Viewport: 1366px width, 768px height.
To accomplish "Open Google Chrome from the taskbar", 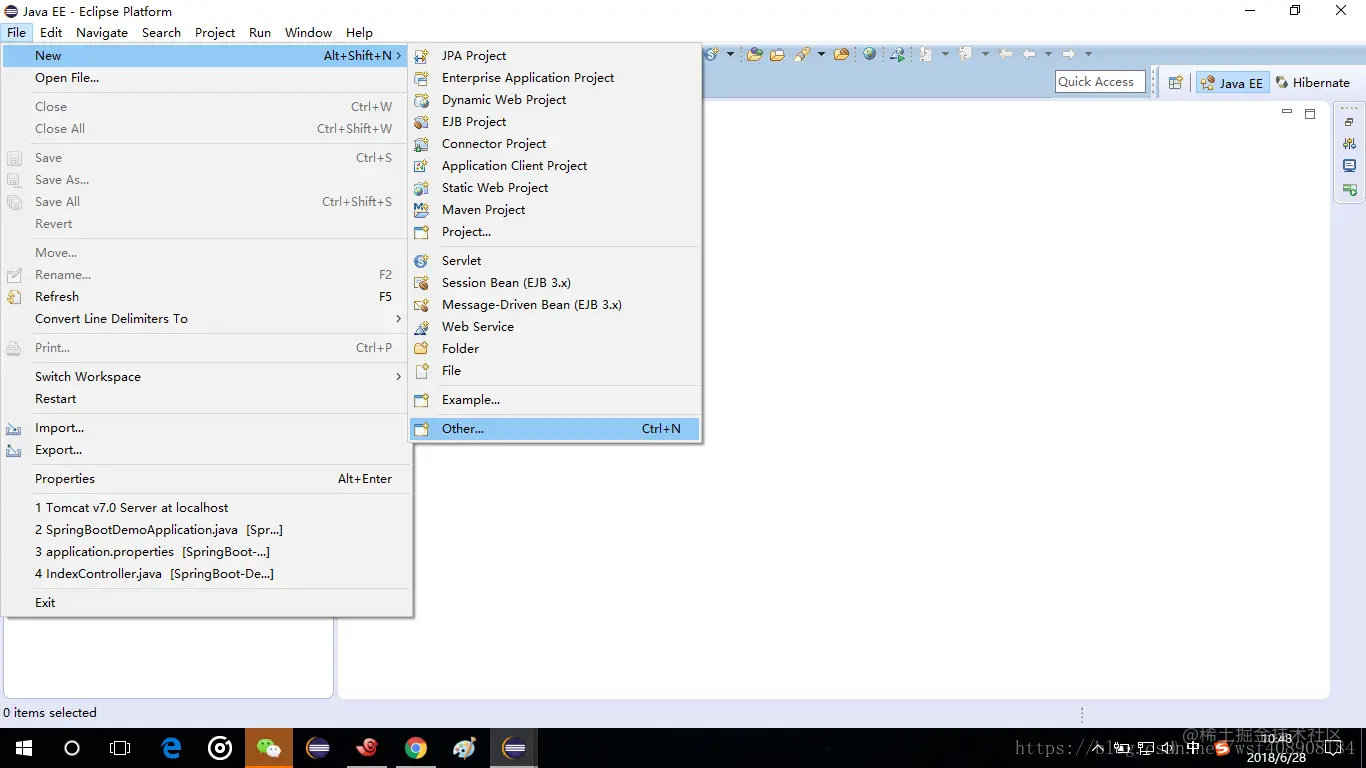I will click(416, 748).
